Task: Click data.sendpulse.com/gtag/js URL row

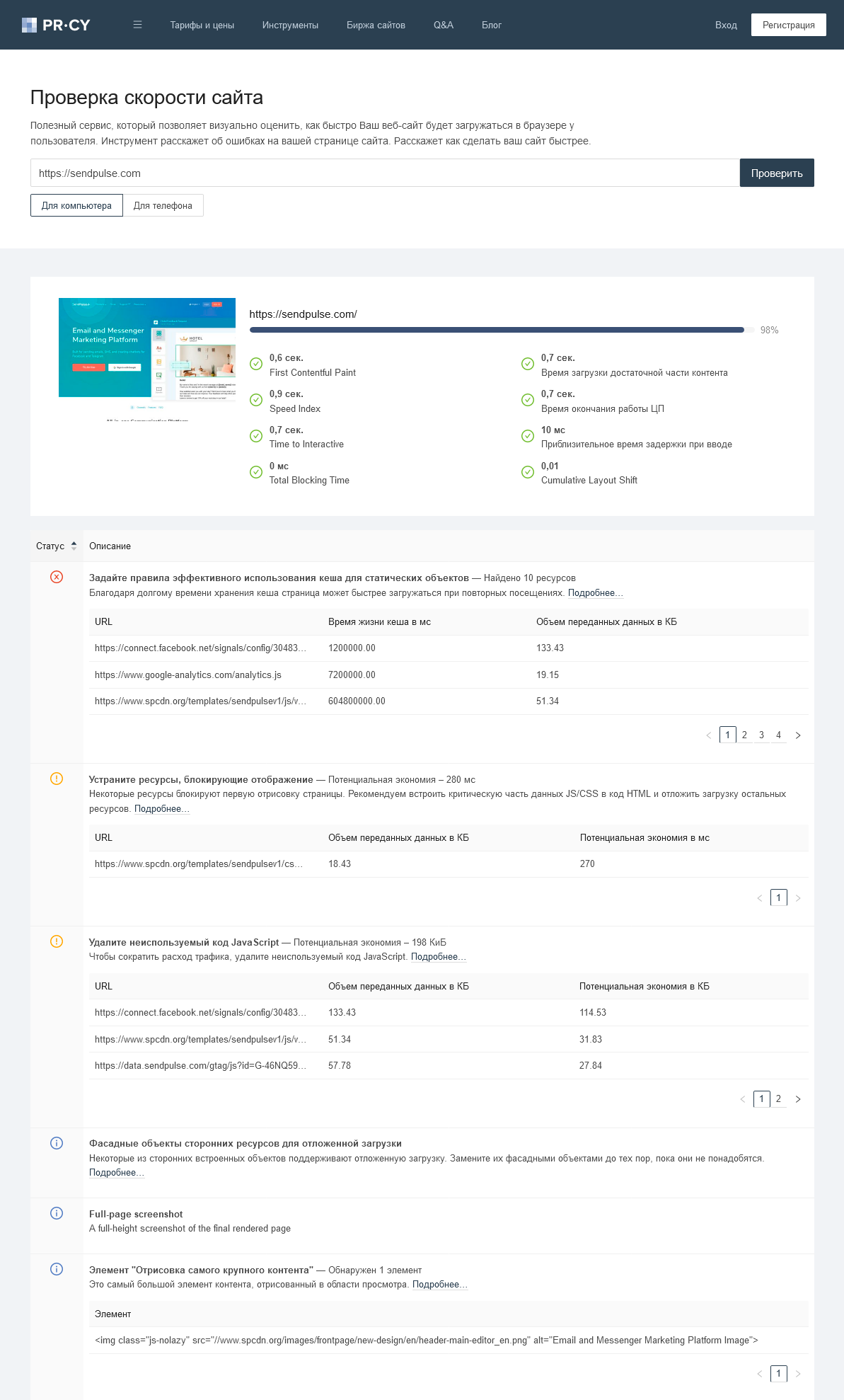Action: click(449, 1066)
